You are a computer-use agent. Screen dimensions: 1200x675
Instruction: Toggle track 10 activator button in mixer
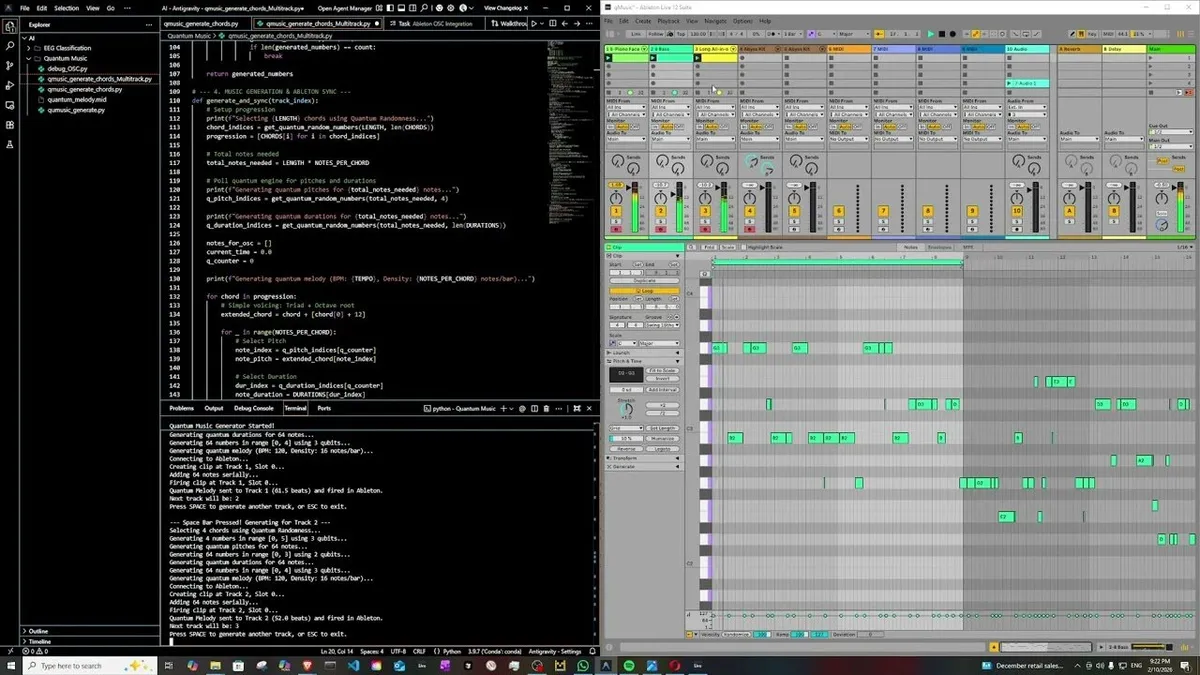(x=1017, y=211)
